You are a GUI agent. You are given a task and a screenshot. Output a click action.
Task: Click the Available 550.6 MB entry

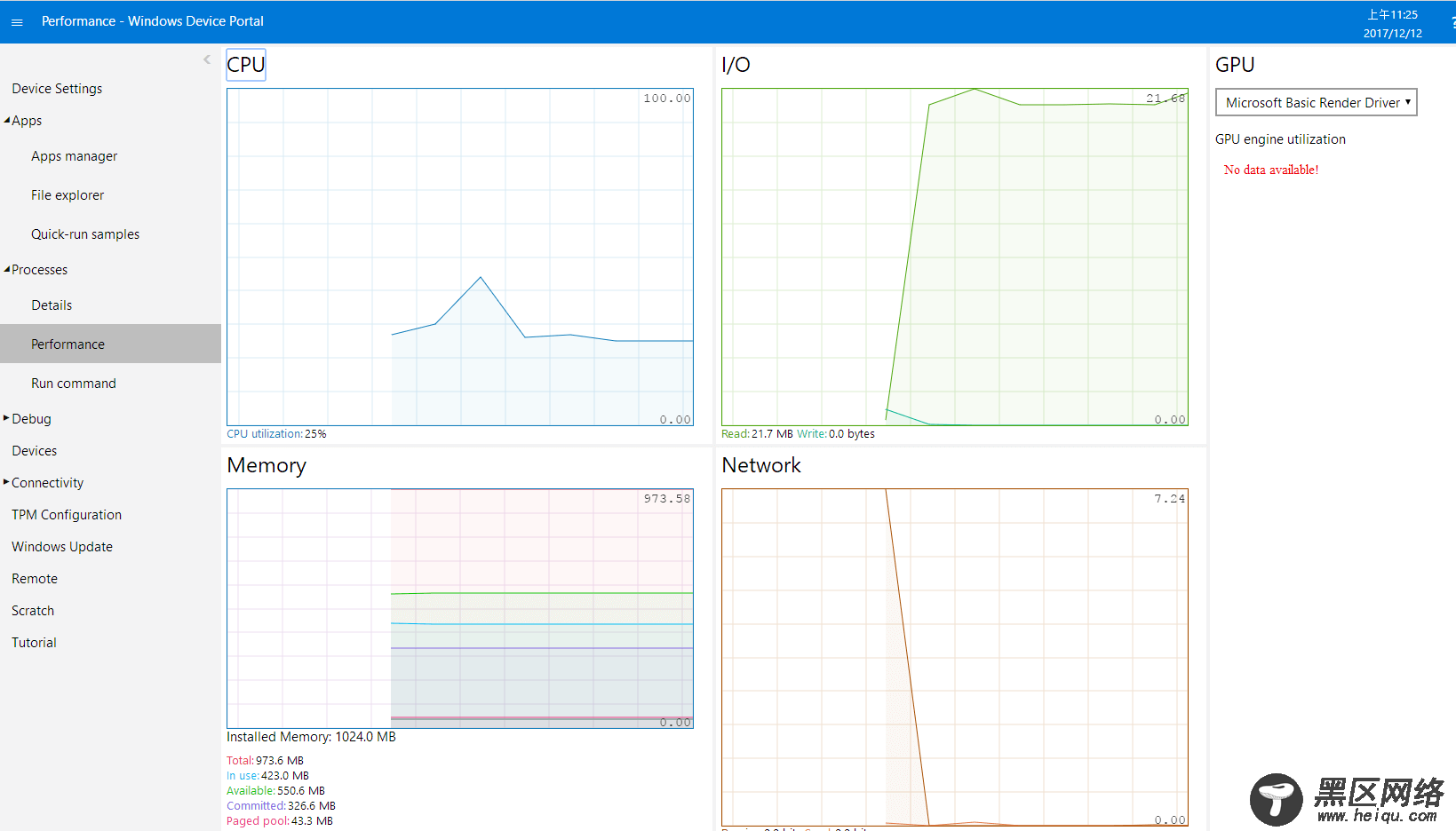click(275, 791)
